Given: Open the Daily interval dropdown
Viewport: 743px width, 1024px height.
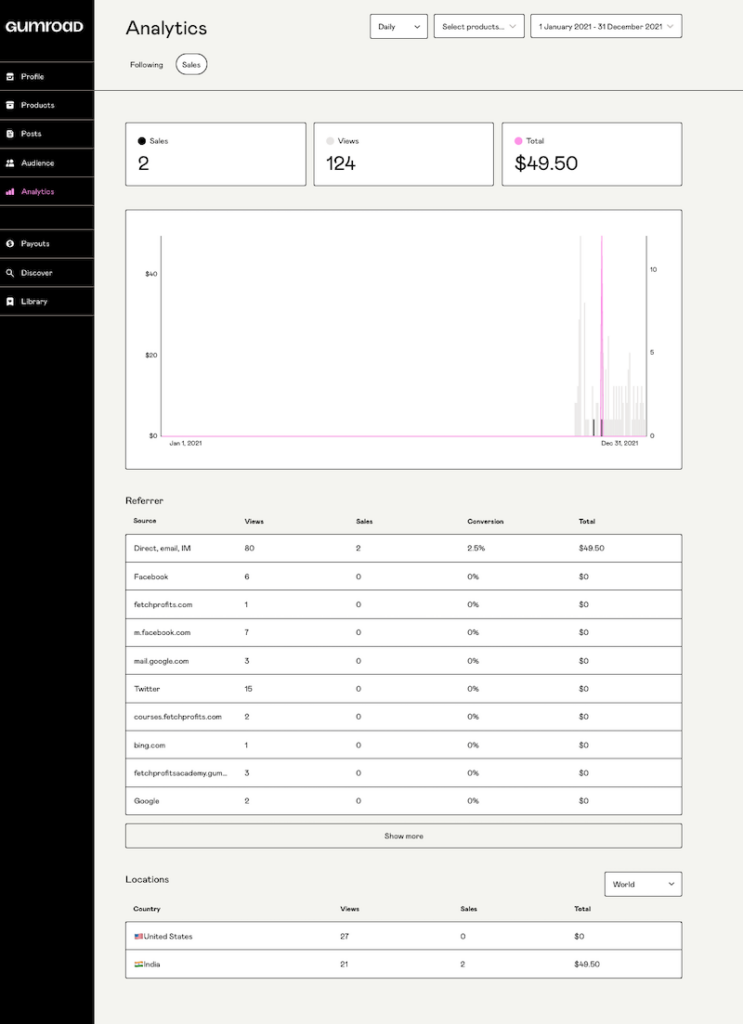Looking at the screenshot, I should pyautogui.click(x=399, y=27).
